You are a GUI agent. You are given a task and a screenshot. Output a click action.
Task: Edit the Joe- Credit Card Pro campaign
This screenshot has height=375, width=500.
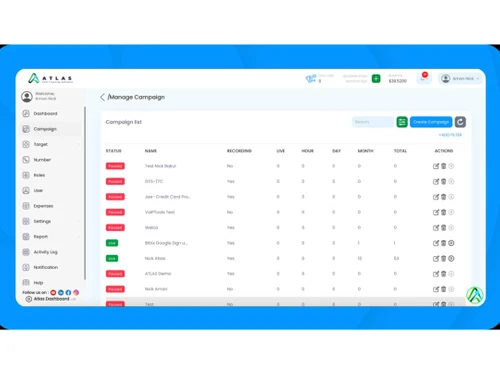(436, 197)
